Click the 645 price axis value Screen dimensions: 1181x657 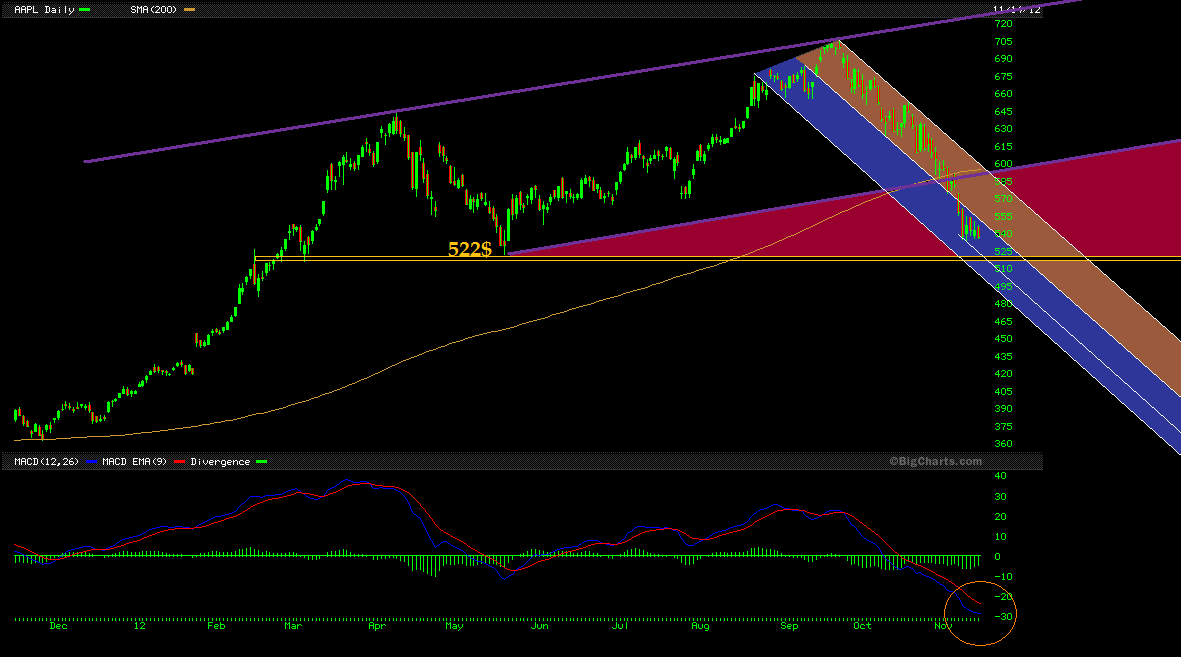pos(1003,112)
